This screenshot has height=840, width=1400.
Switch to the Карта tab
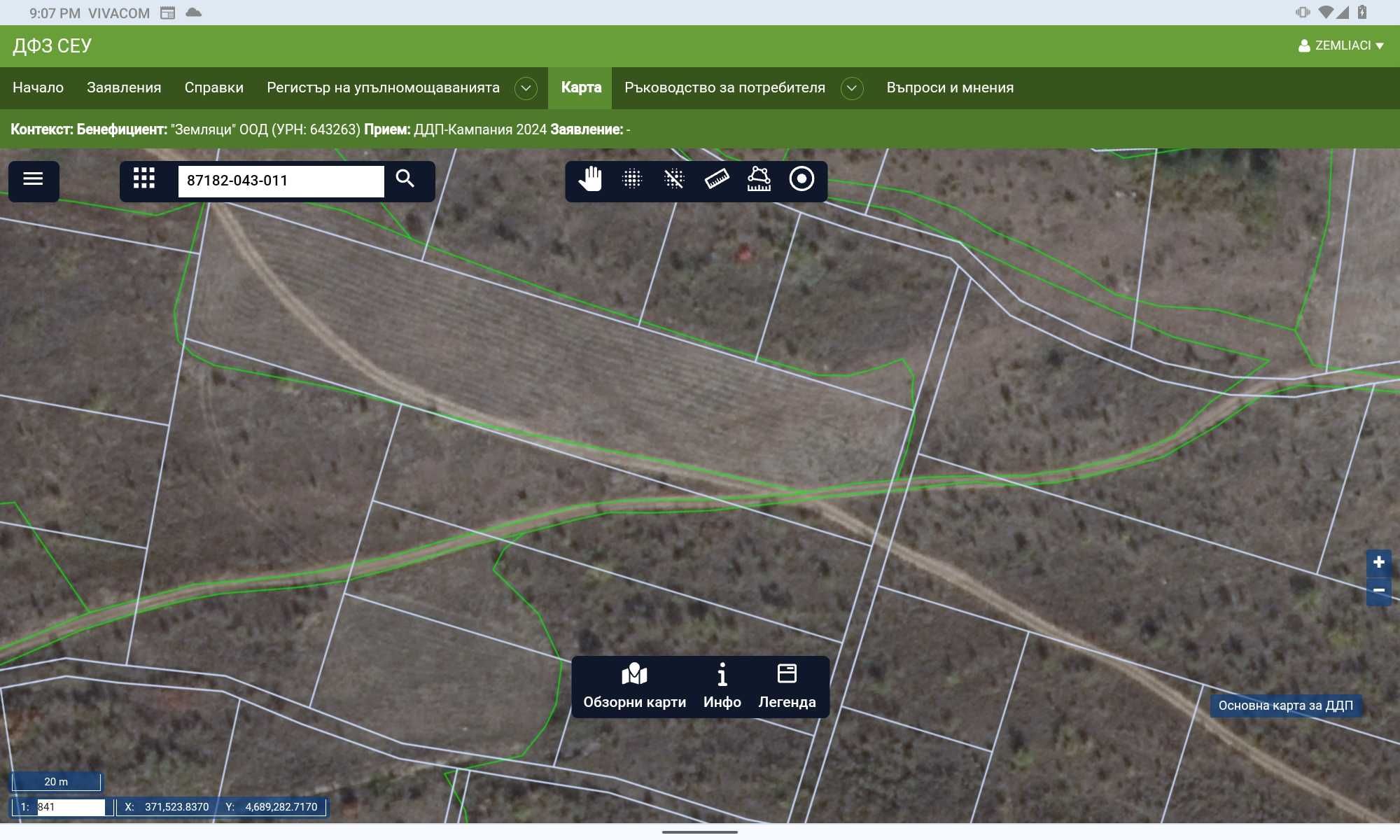tap(580, 87)
